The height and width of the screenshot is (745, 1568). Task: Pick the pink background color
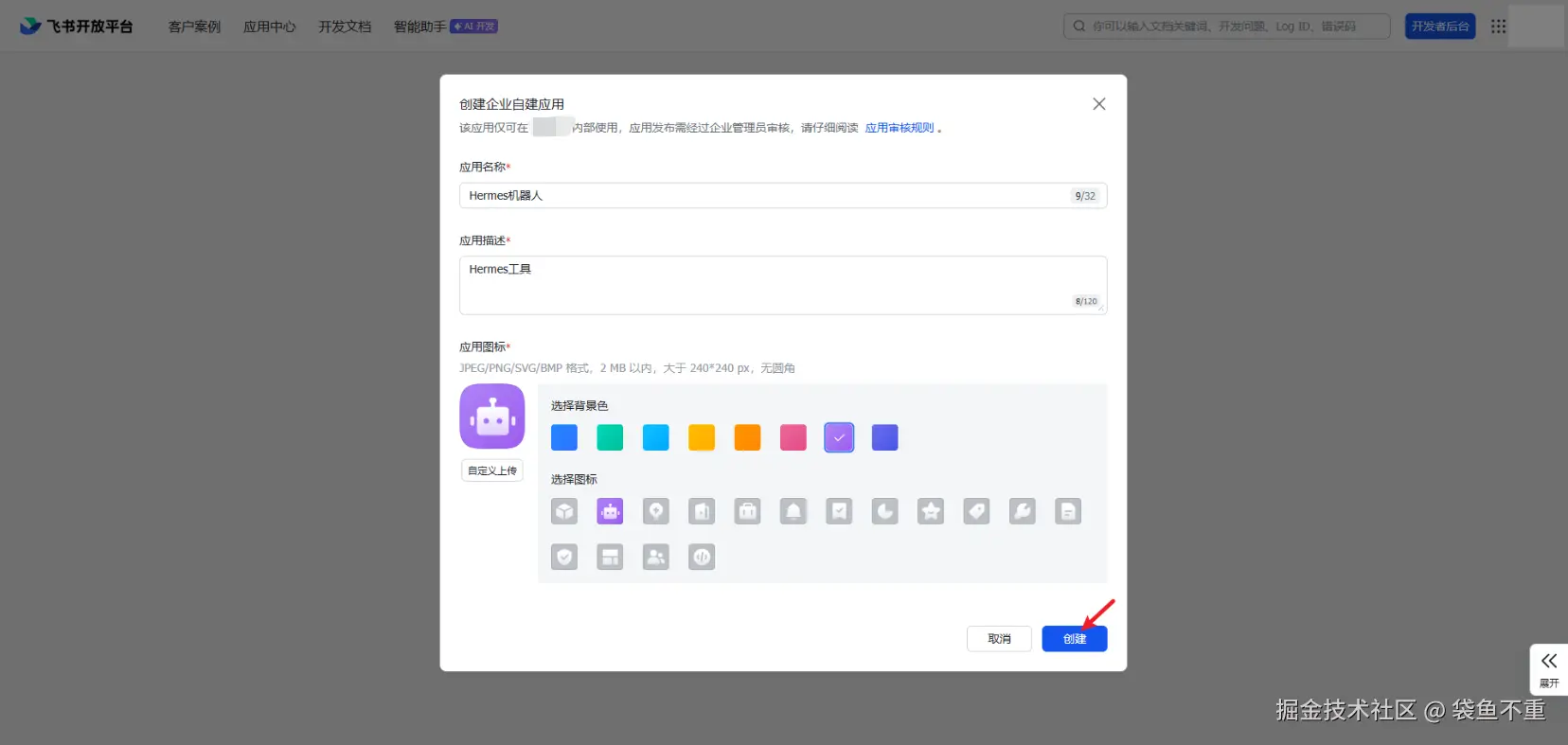(793, 437)
